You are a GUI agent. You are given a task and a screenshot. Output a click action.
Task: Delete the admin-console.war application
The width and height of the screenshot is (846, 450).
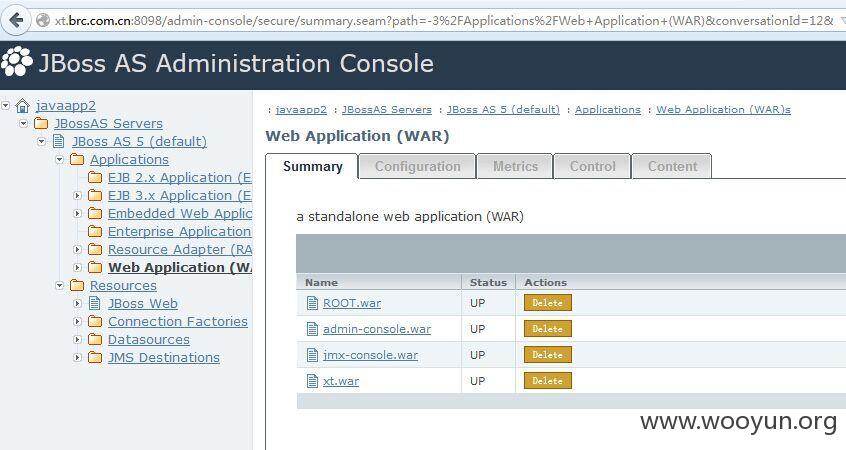[x=548, y=329]
